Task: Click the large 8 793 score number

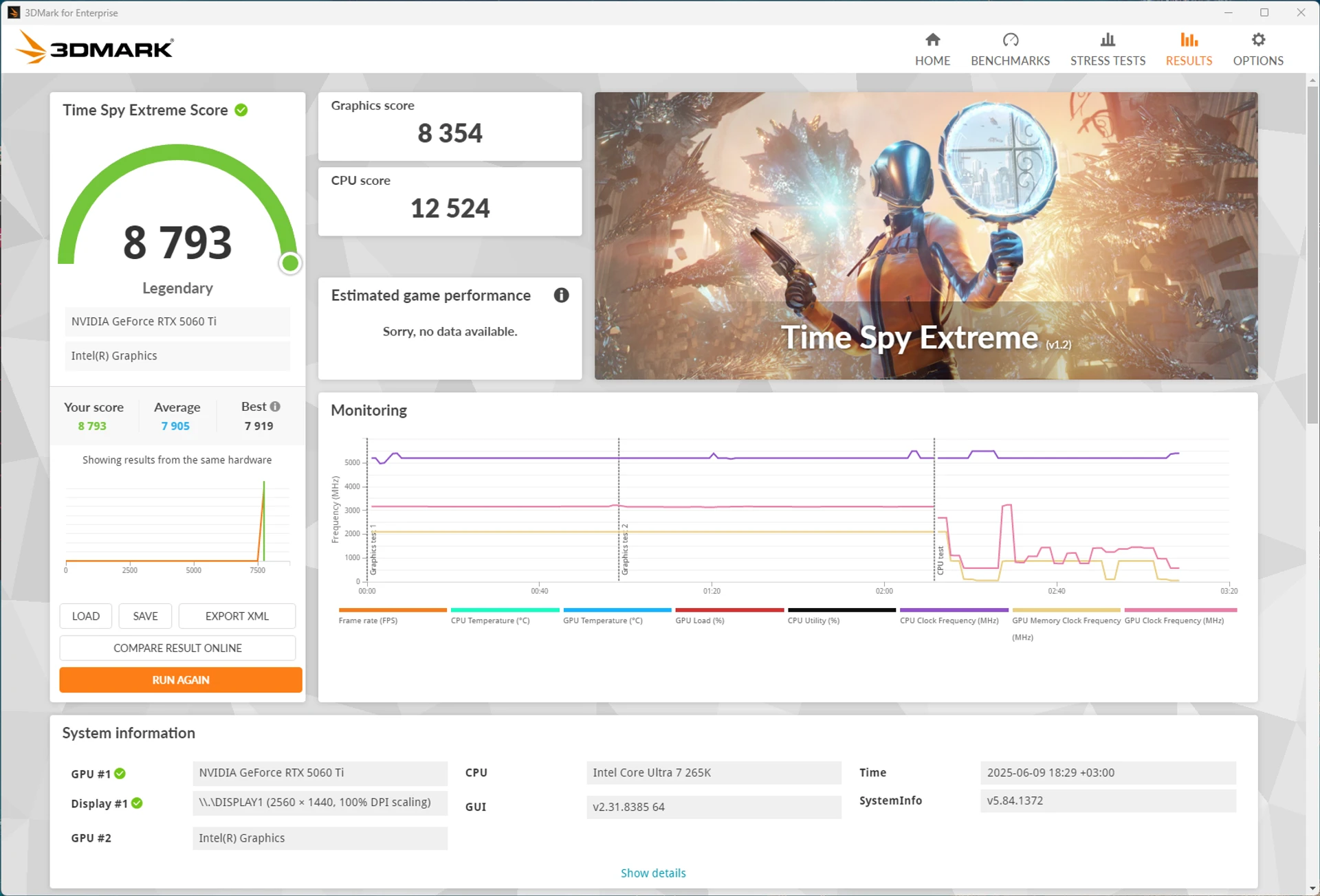Action: (177, 242)
